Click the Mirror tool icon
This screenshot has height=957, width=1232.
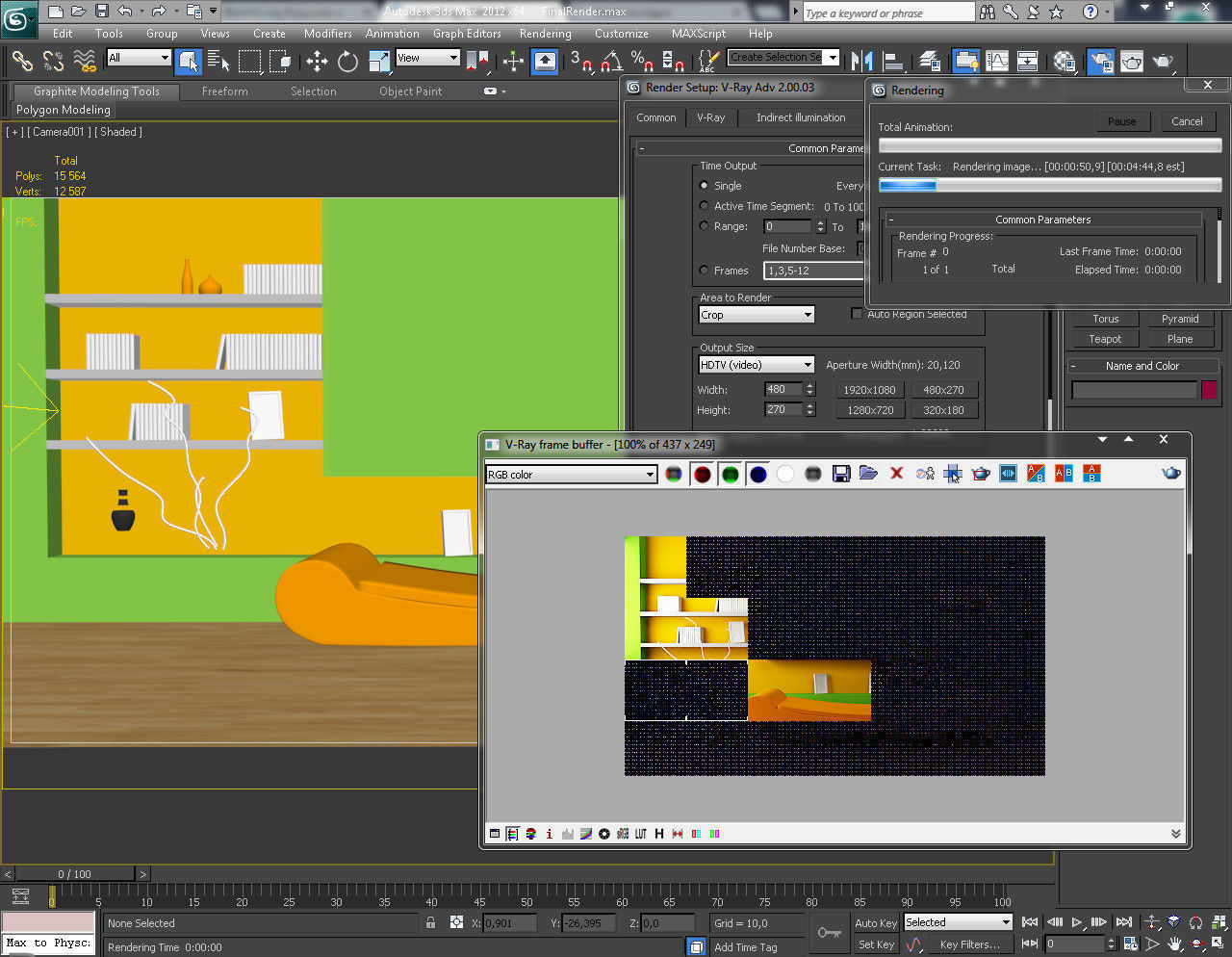861,62
